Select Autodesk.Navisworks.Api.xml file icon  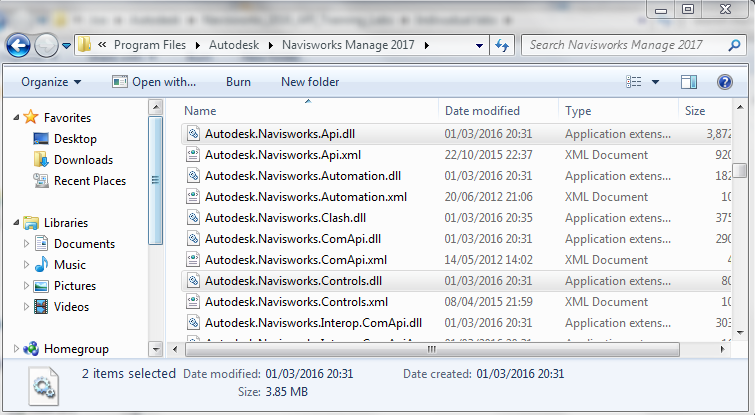click(193, 155)
